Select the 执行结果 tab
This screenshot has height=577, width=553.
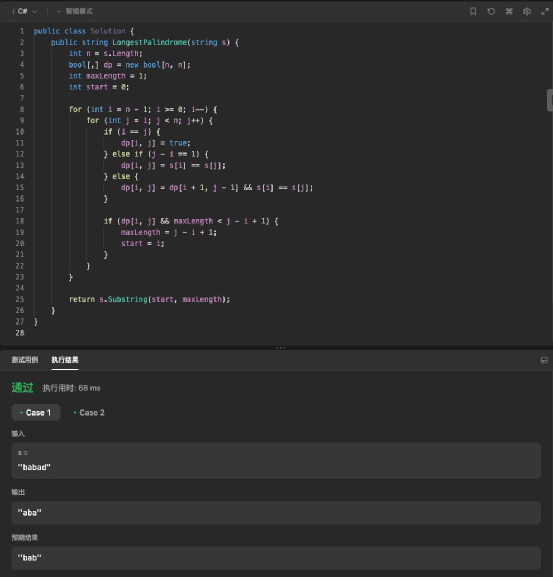click(65, 360)
